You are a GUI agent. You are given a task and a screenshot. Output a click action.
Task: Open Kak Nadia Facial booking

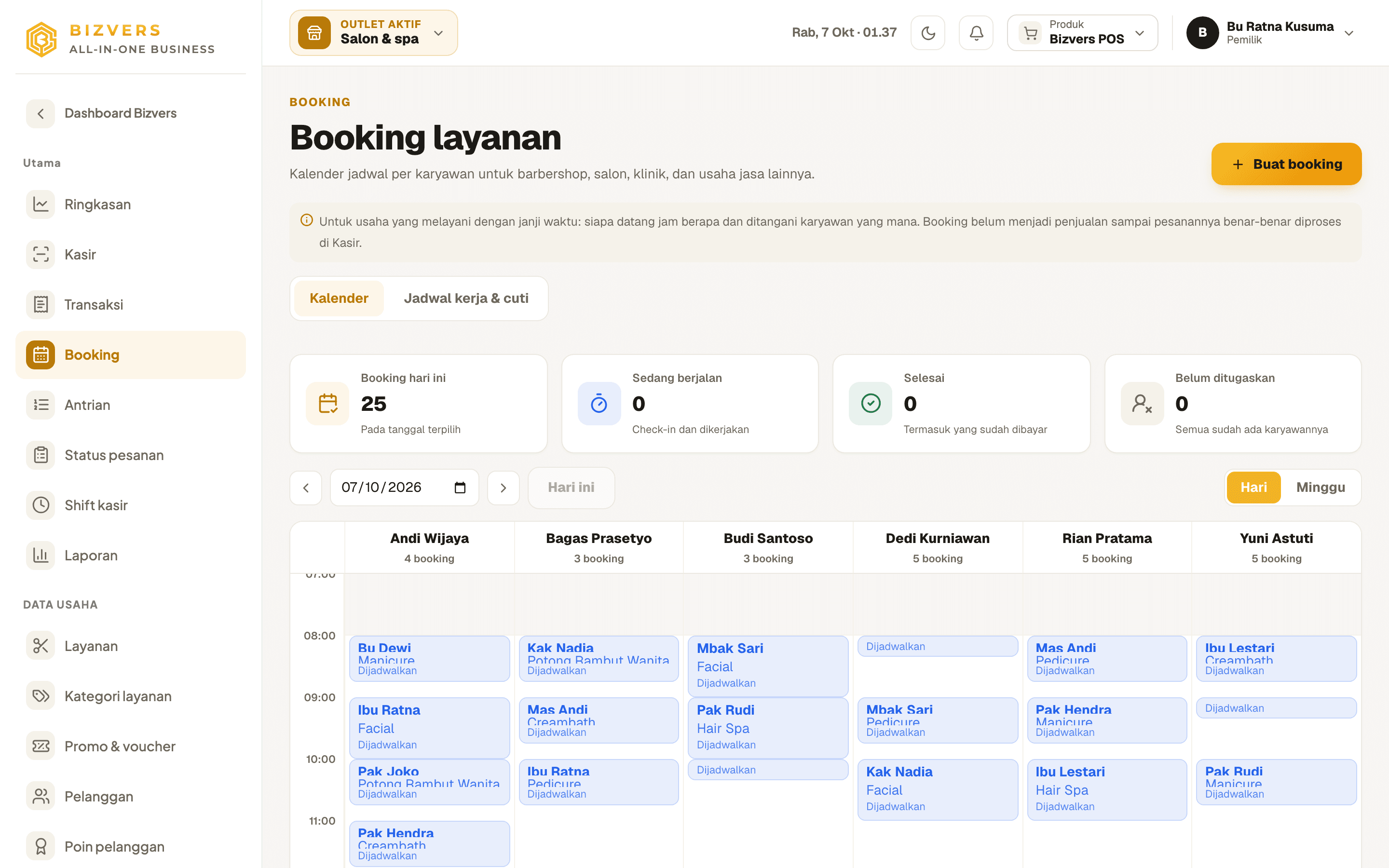(x=937, y=789)
